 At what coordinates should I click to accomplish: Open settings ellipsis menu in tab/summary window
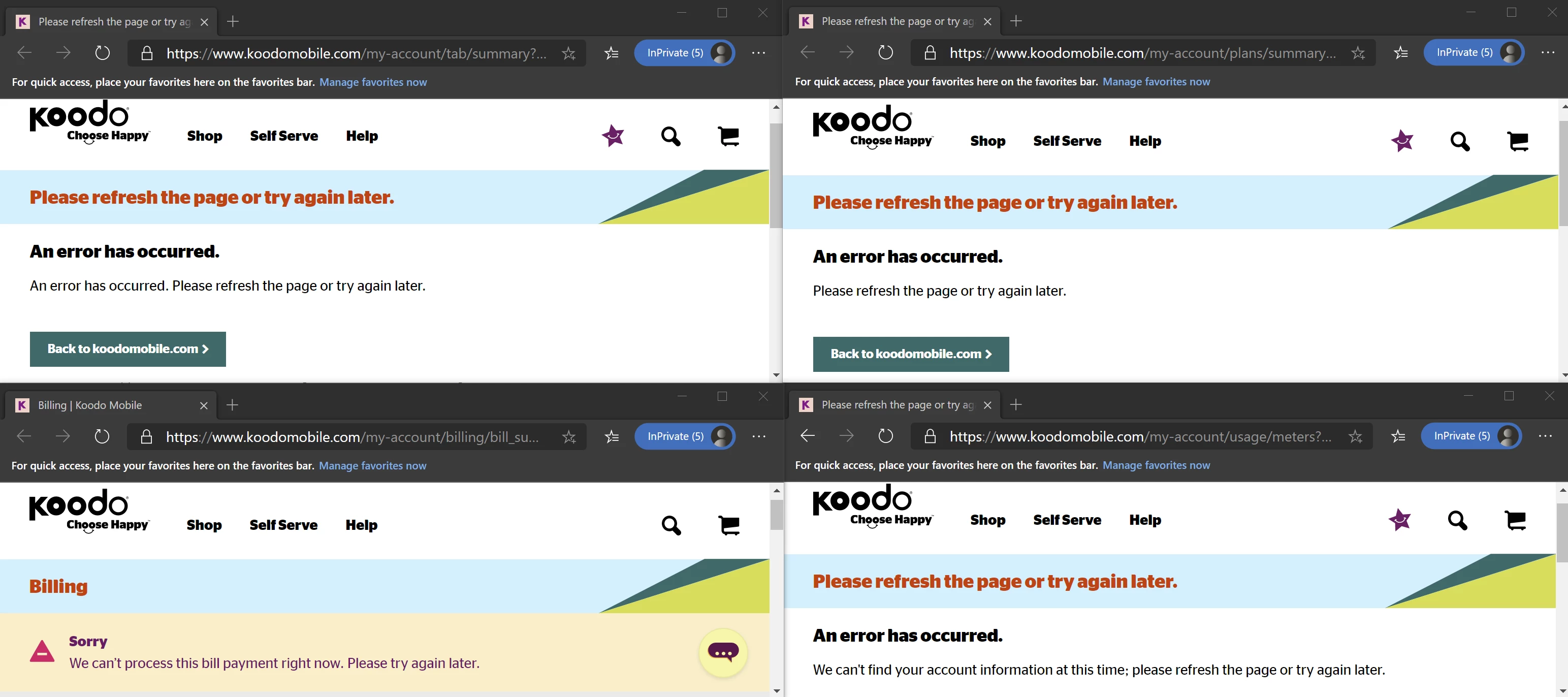point(758,53)
